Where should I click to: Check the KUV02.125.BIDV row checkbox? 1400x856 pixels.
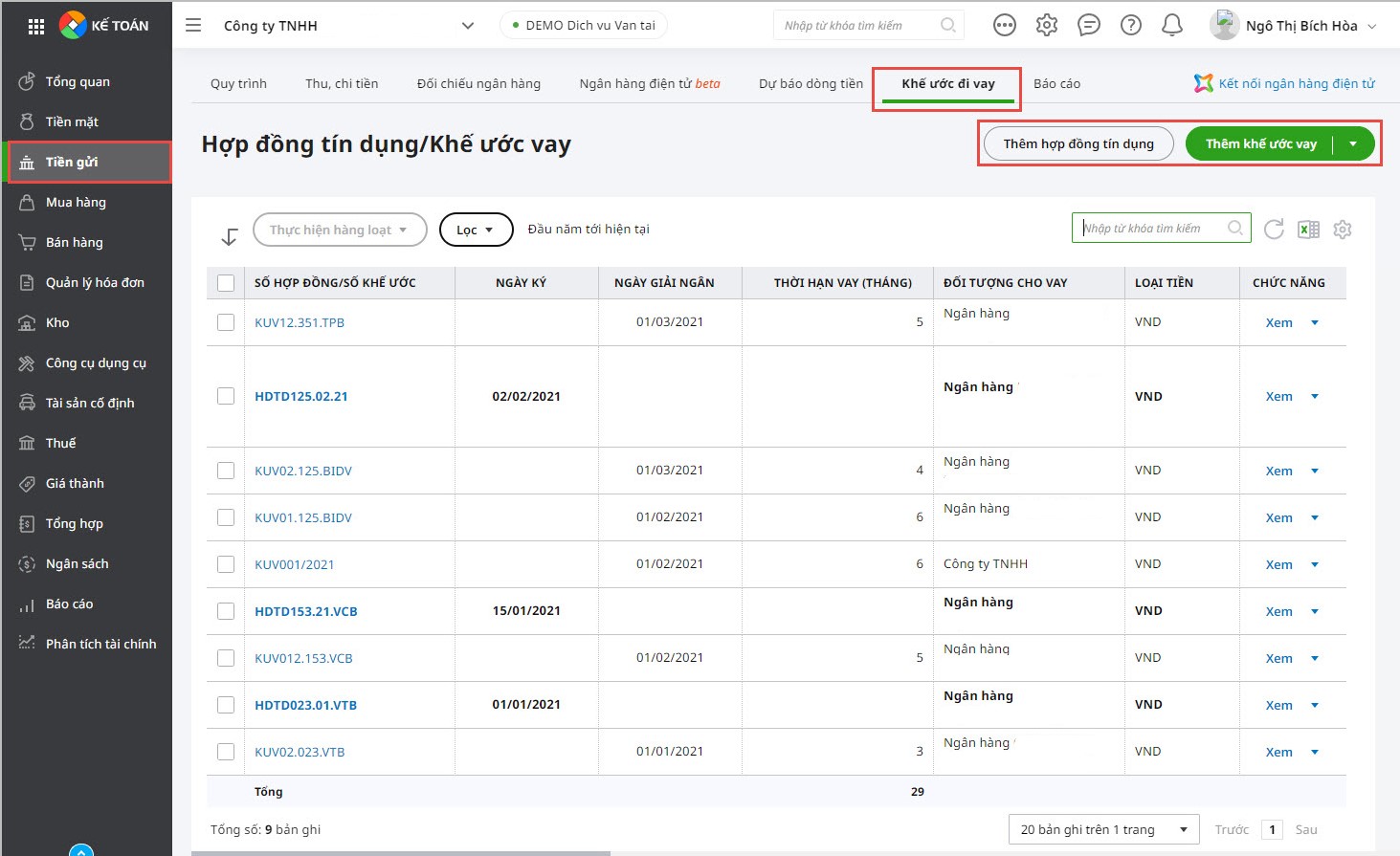point(226,471)
